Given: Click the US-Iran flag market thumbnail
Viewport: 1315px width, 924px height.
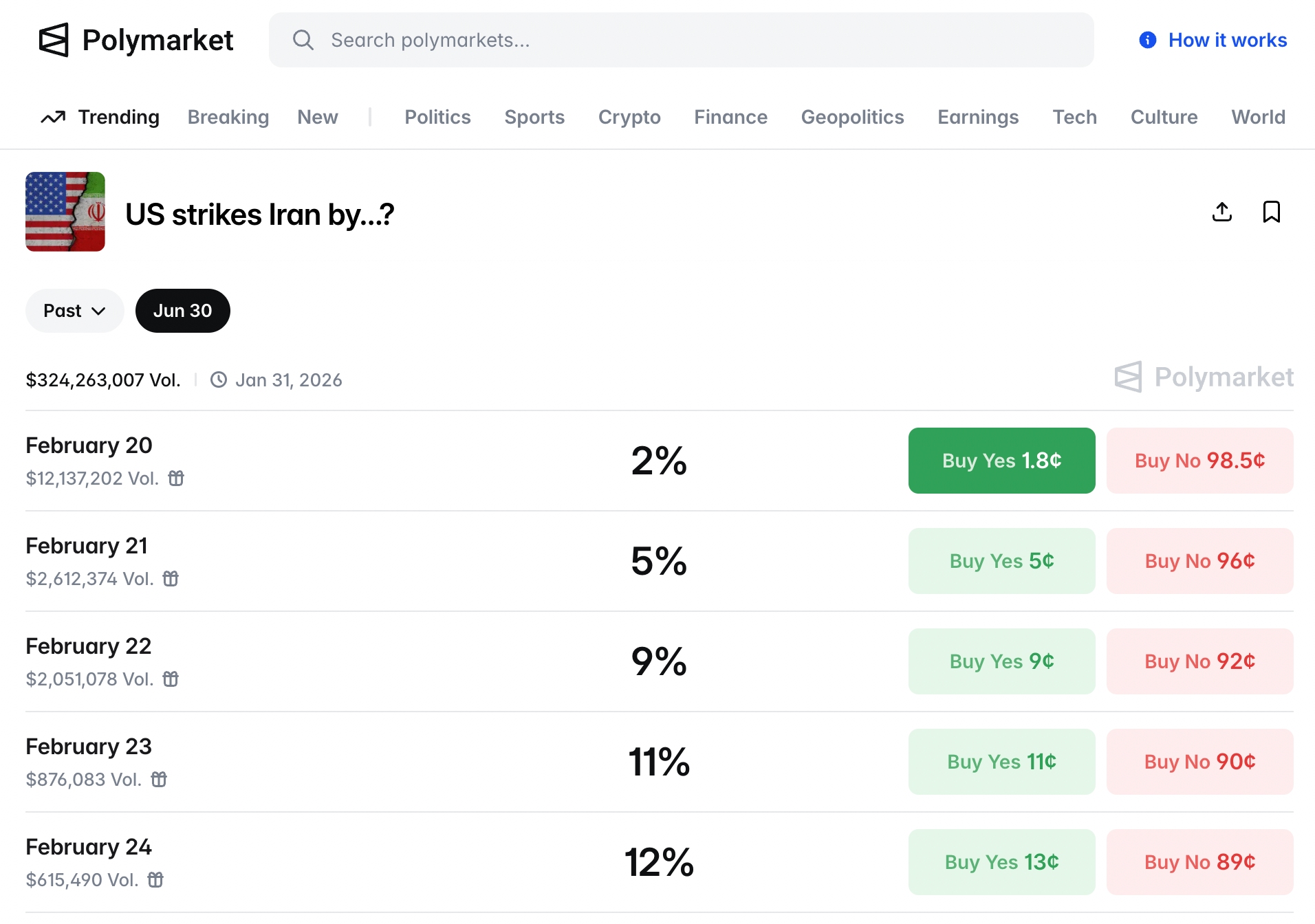Looking at the screenshot, I should [x=65, y=212].
